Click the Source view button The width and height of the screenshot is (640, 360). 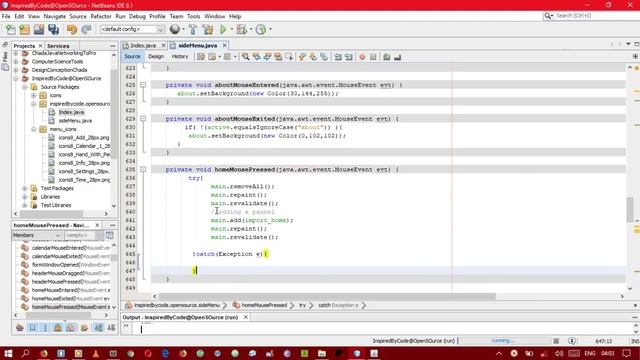click(132, 57)
